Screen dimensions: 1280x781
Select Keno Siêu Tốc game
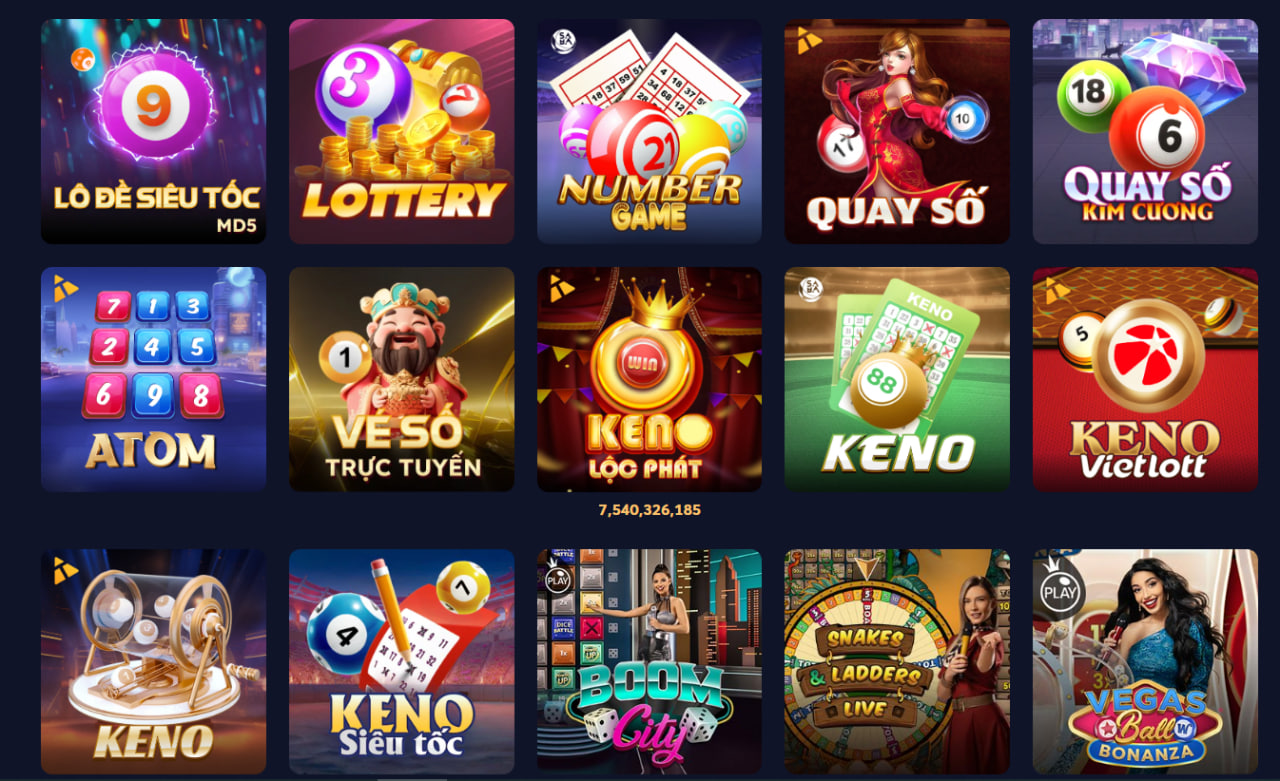[x=401, y=661]
